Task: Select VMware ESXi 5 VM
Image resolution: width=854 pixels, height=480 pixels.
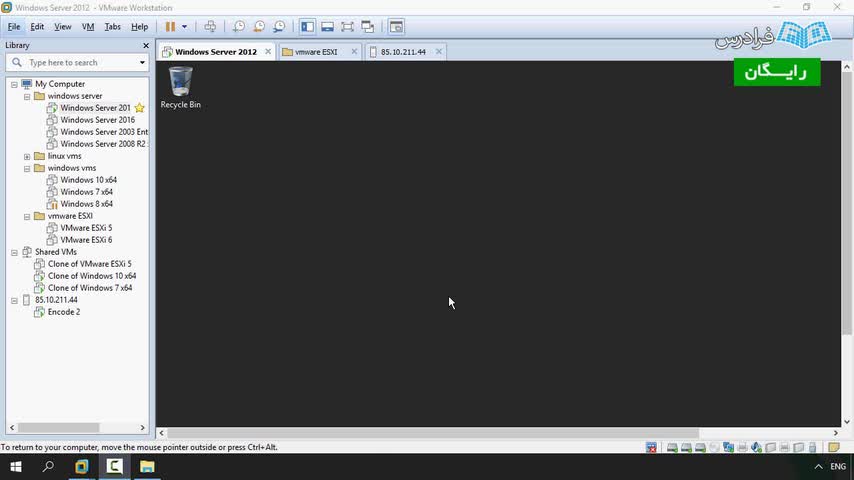Action: (x=86, y=228)
